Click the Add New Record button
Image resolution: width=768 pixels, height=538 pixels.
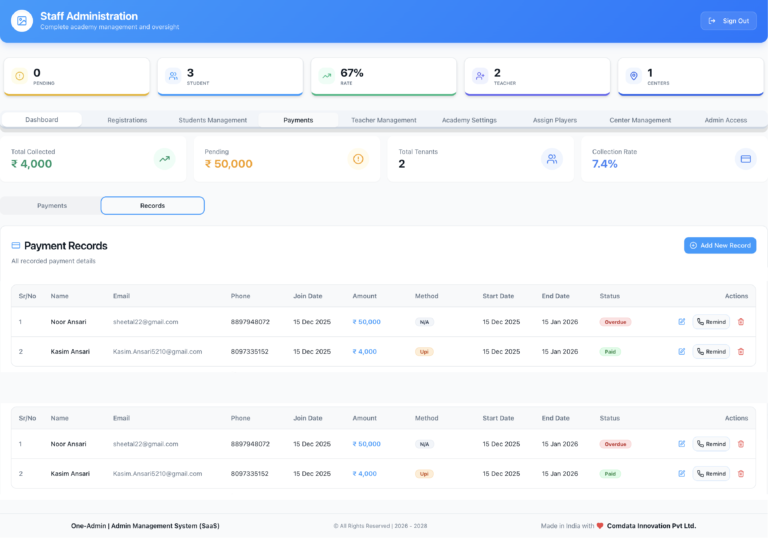(x=719, y=245)
